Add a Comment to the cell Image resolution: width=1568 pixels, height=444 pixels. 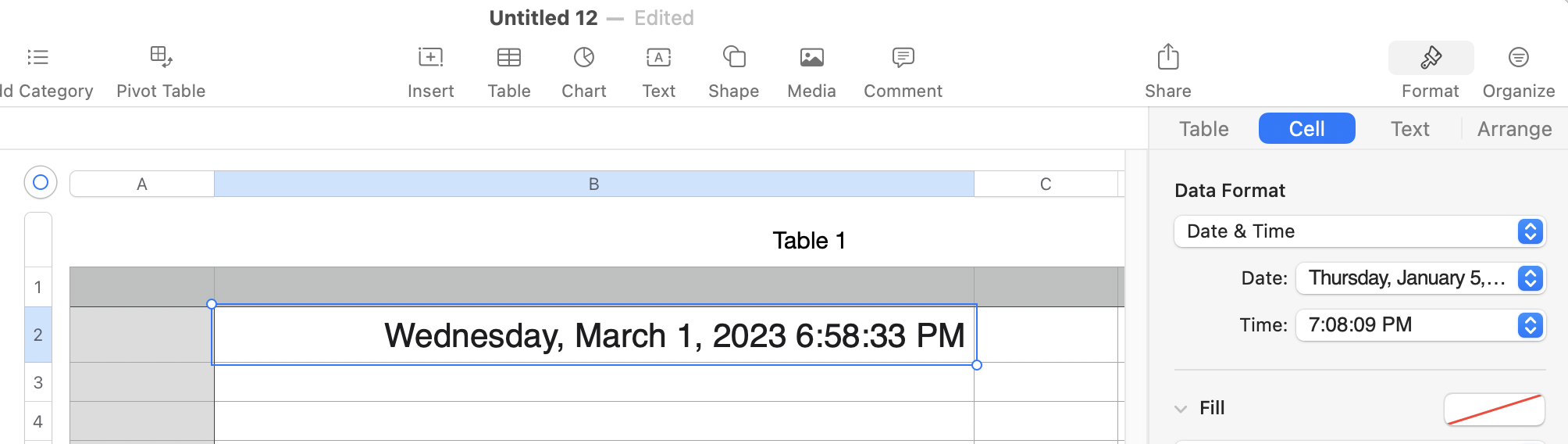(903, 57)
